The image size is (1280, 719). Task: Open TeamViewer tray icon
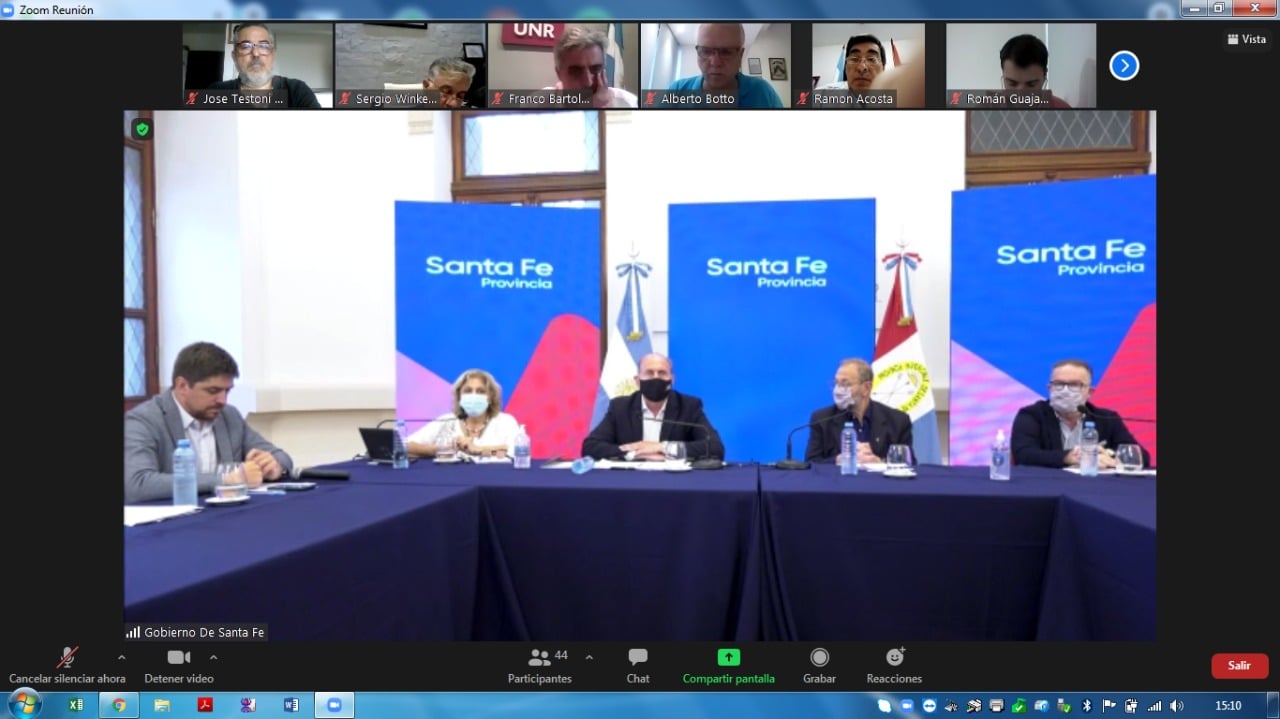[x=929, y=706]
